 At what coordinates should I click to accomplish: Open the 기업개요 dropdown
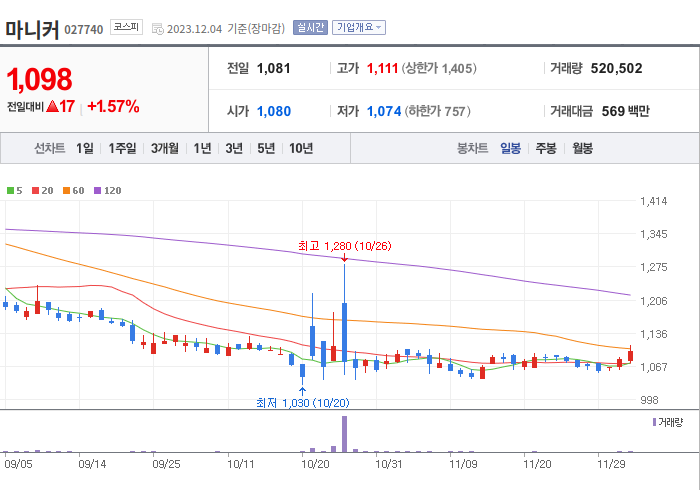358,28
